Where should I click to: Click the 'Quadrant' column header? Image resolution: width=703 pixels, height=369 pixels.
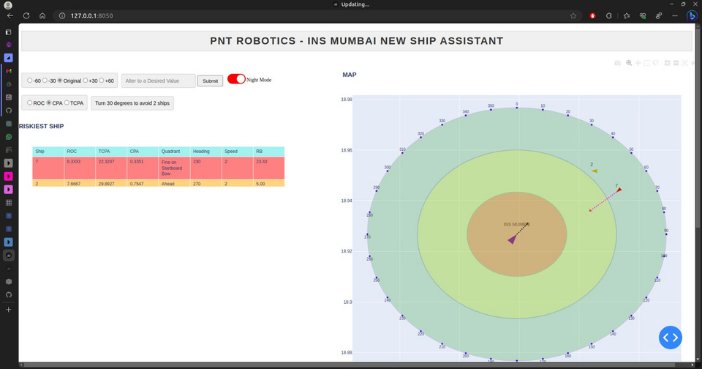click(x=174, y=152)
